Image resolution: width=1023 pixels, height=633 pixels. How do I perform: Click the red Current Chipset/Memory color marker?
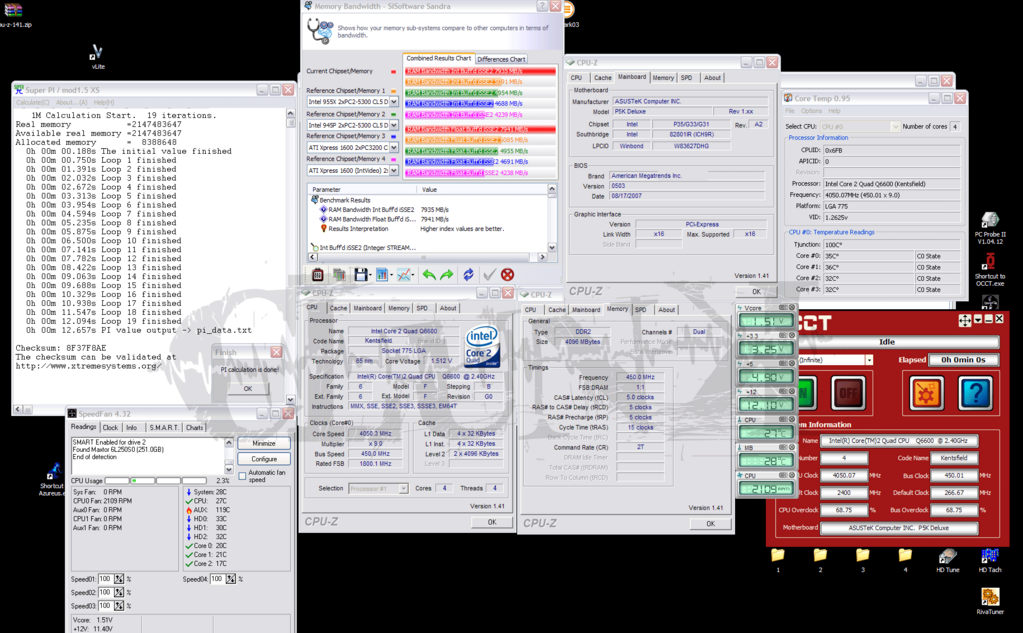[393, 72]
